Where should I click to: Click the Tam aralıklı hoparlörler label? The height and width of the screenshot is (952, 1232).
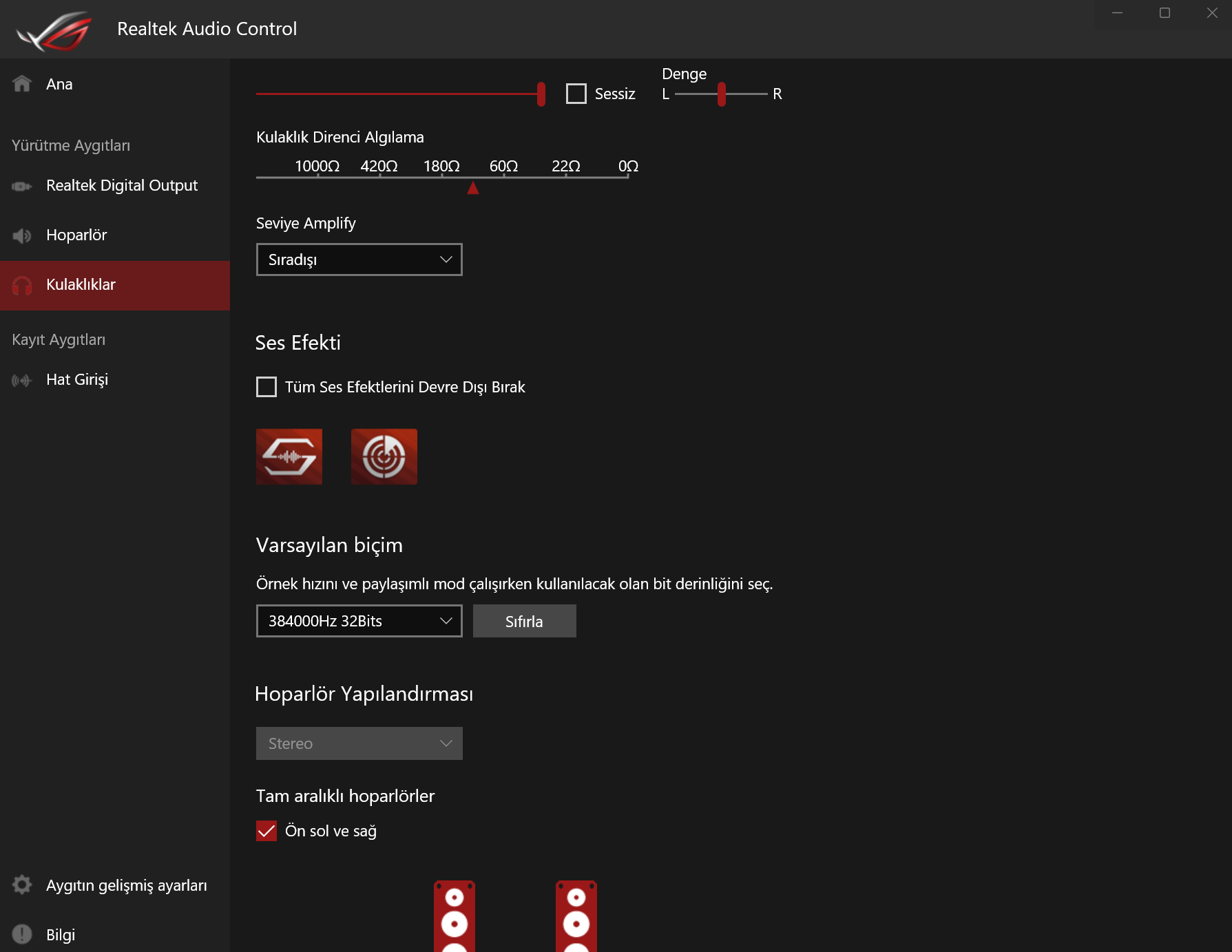[x=346, y=796]
